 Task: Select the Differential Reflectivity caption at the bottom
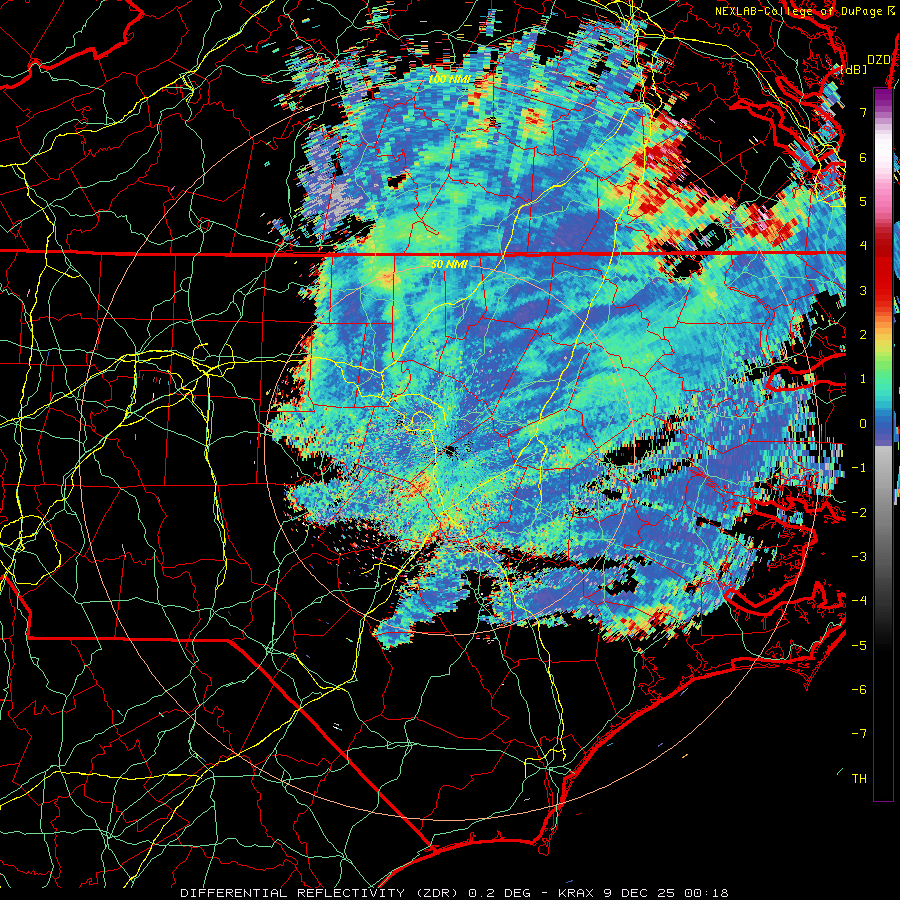454,893
